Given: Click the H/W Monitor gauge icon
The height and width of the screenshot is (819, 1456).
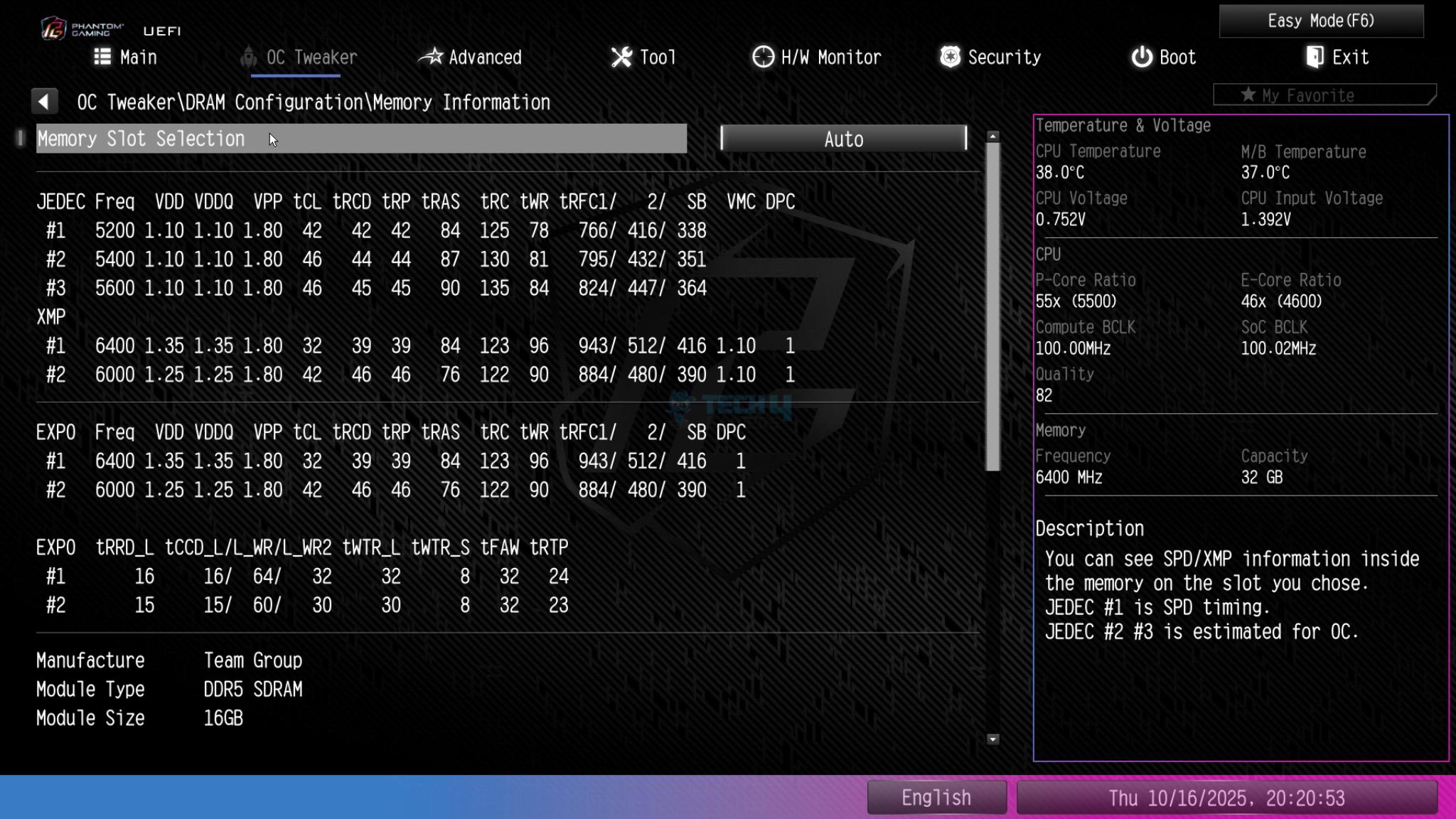Looking at the screenshot, I should point(763,57).
